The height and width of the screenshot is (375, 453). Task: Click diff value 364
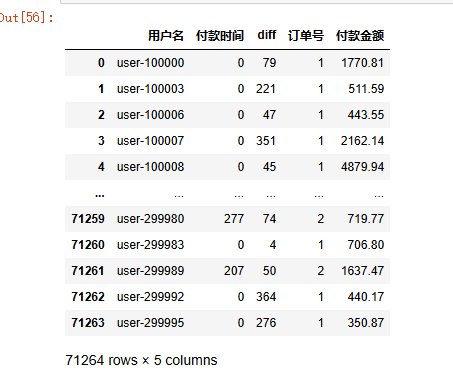(266, 297)
